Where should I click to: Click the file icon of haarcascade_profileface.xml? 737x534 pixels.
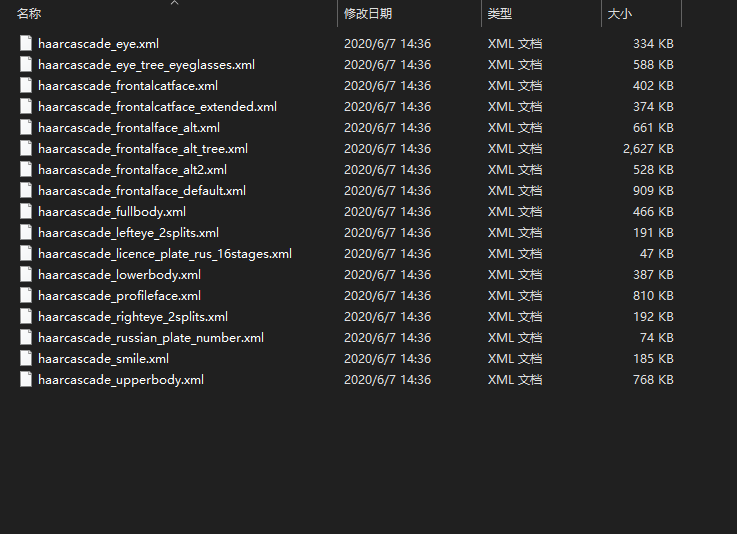[x=26, y=295]
